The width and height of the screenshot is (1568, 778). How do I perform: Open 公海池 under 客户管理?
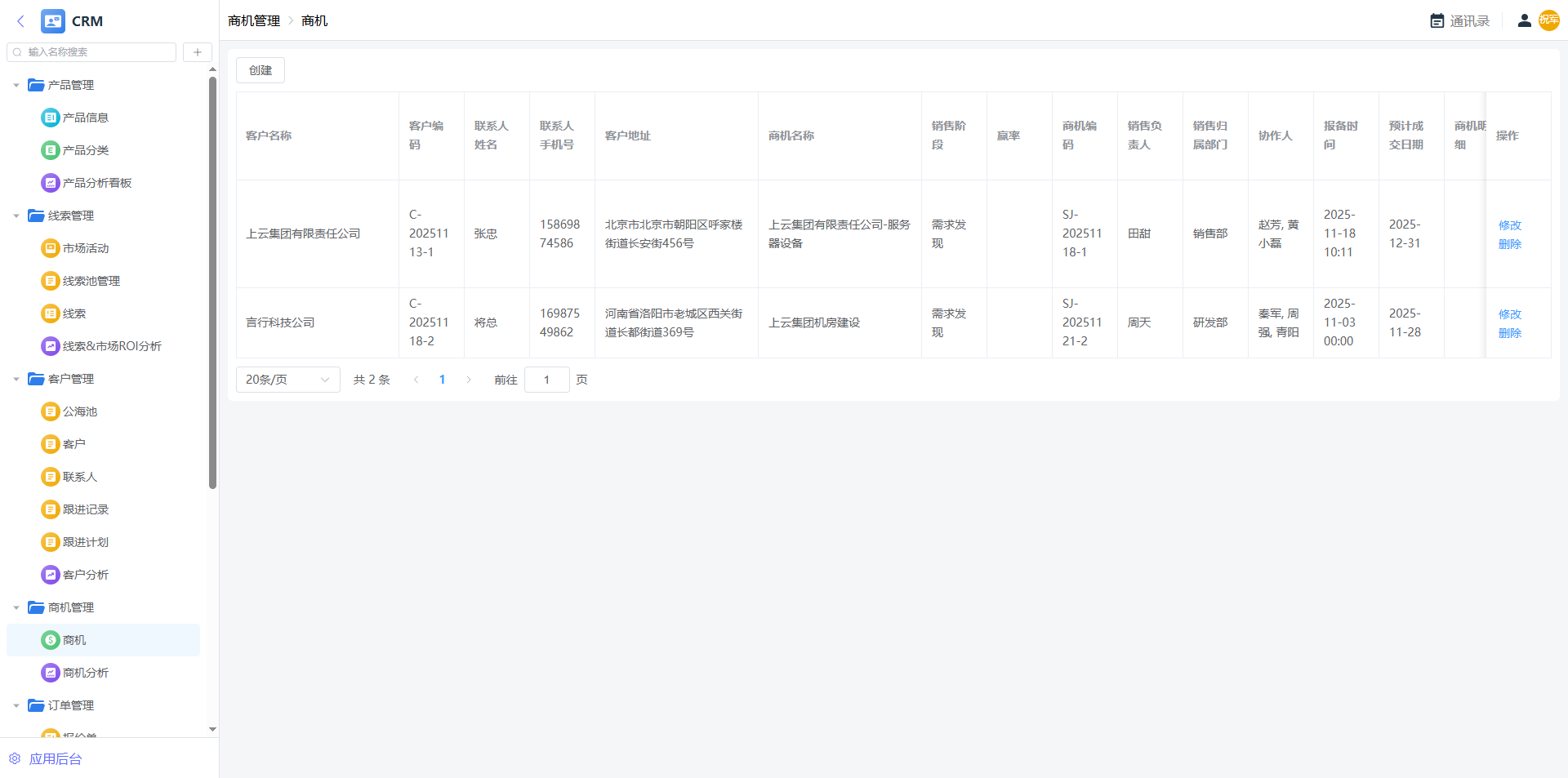[80, 411]
